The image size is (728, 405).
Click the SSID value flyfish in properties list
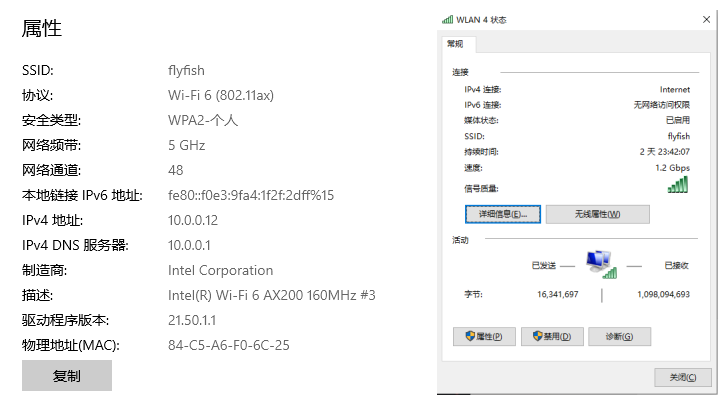(187, 70)
